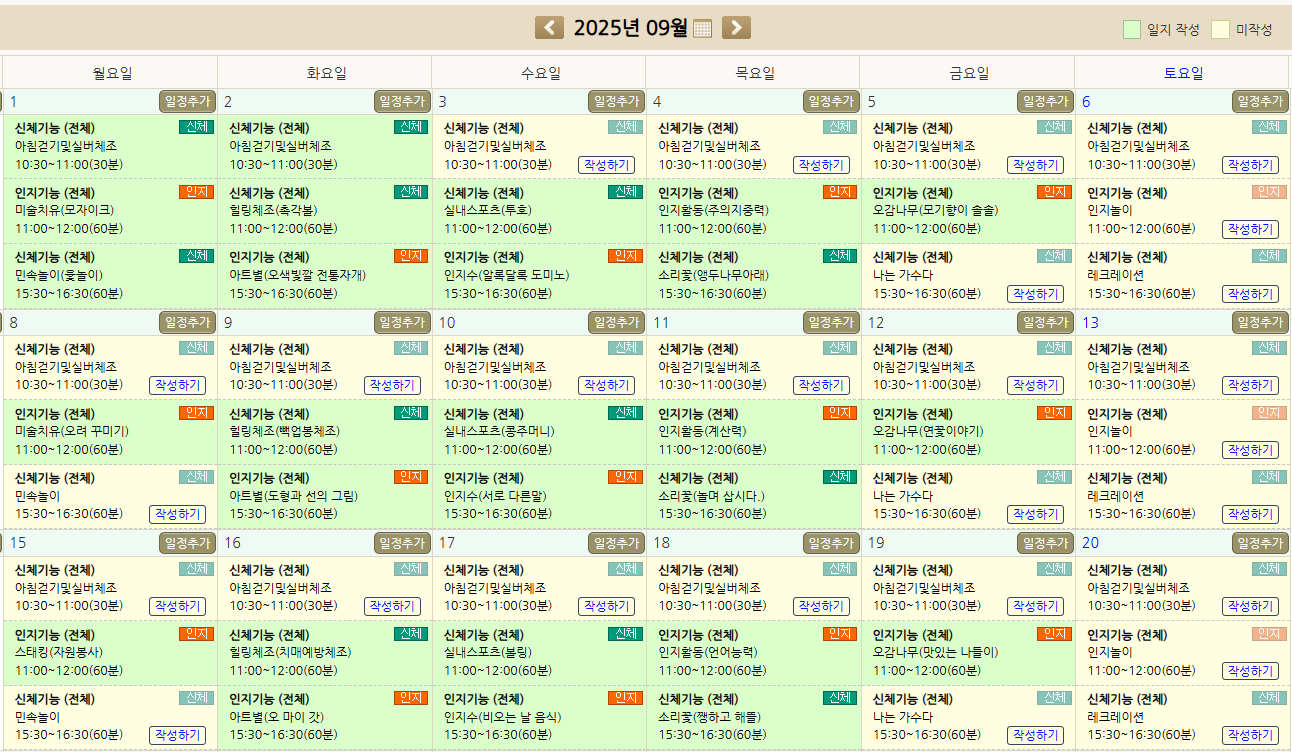Viewport: 1292px width, 752px height.
Task: Go to previous month with left arrow
Action: point(549,28)
